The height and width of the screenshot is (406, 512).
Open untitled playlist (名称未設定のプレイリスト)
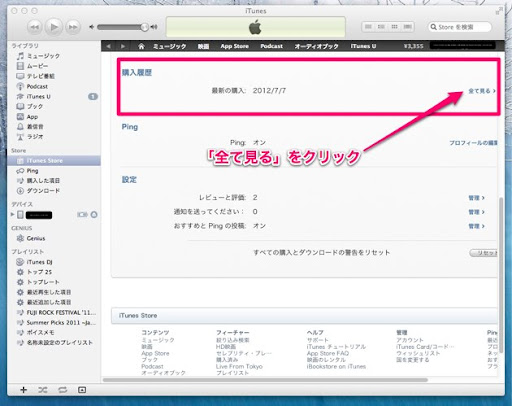click(59, 343)
